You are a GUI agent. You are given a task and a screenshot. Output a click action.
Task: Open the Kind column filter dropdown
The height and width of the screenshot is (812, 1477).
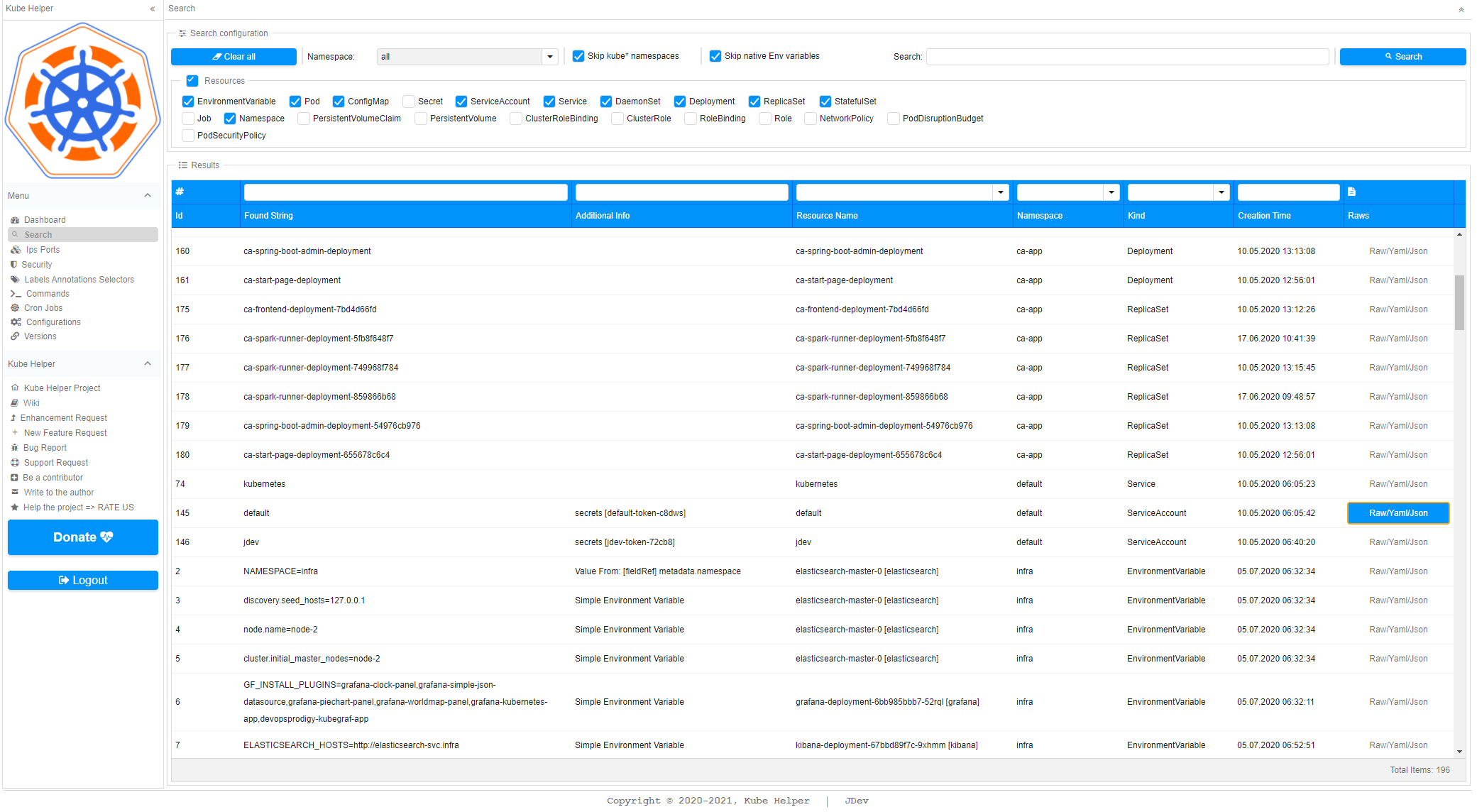point(1221,192)
